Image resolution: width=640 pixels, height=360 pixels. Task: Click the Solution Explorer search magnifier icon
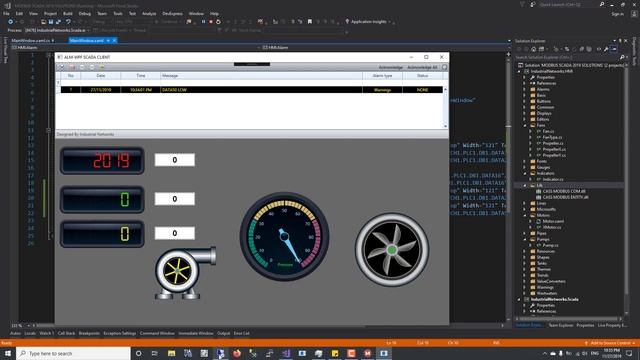click(622, 57)
